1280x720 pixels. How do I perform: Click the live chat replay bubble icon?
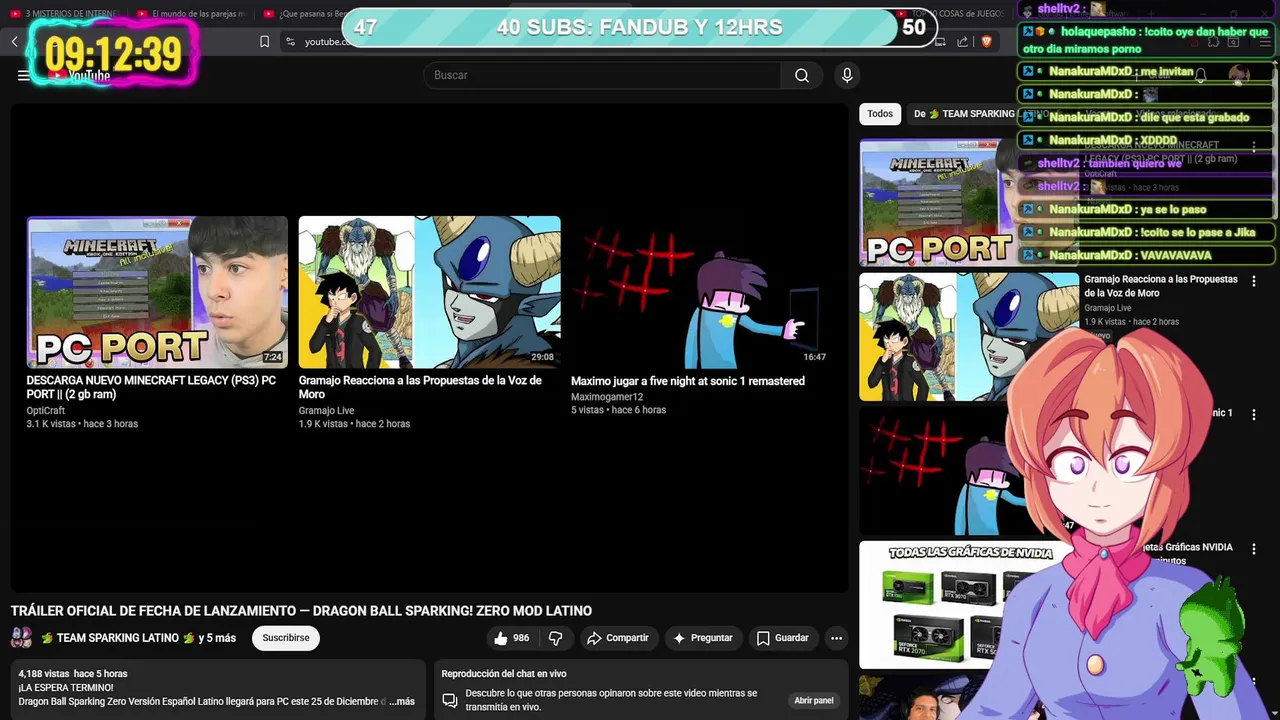pyautogui.click(x=450, y=700)
